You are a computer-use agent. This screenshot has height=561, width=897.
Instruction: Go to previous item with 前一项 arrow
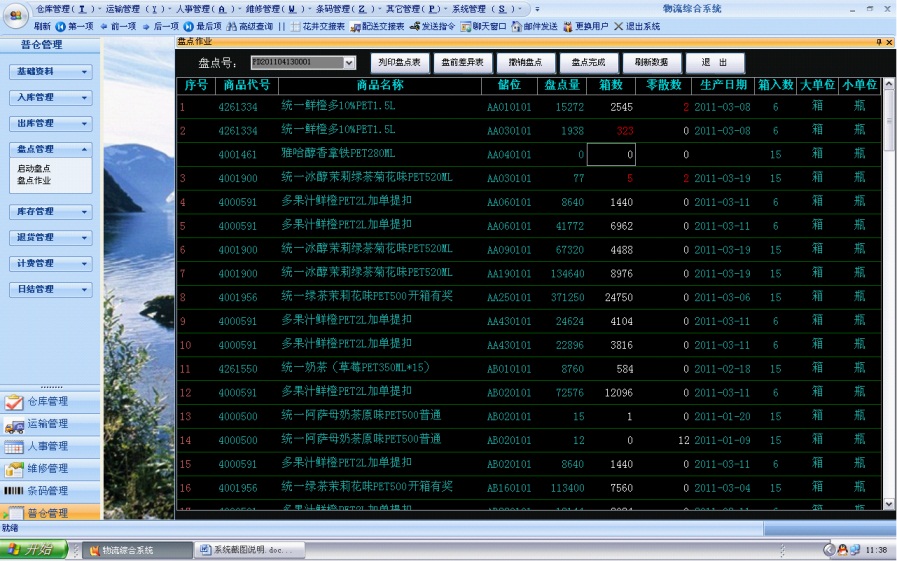click(104, 26)
